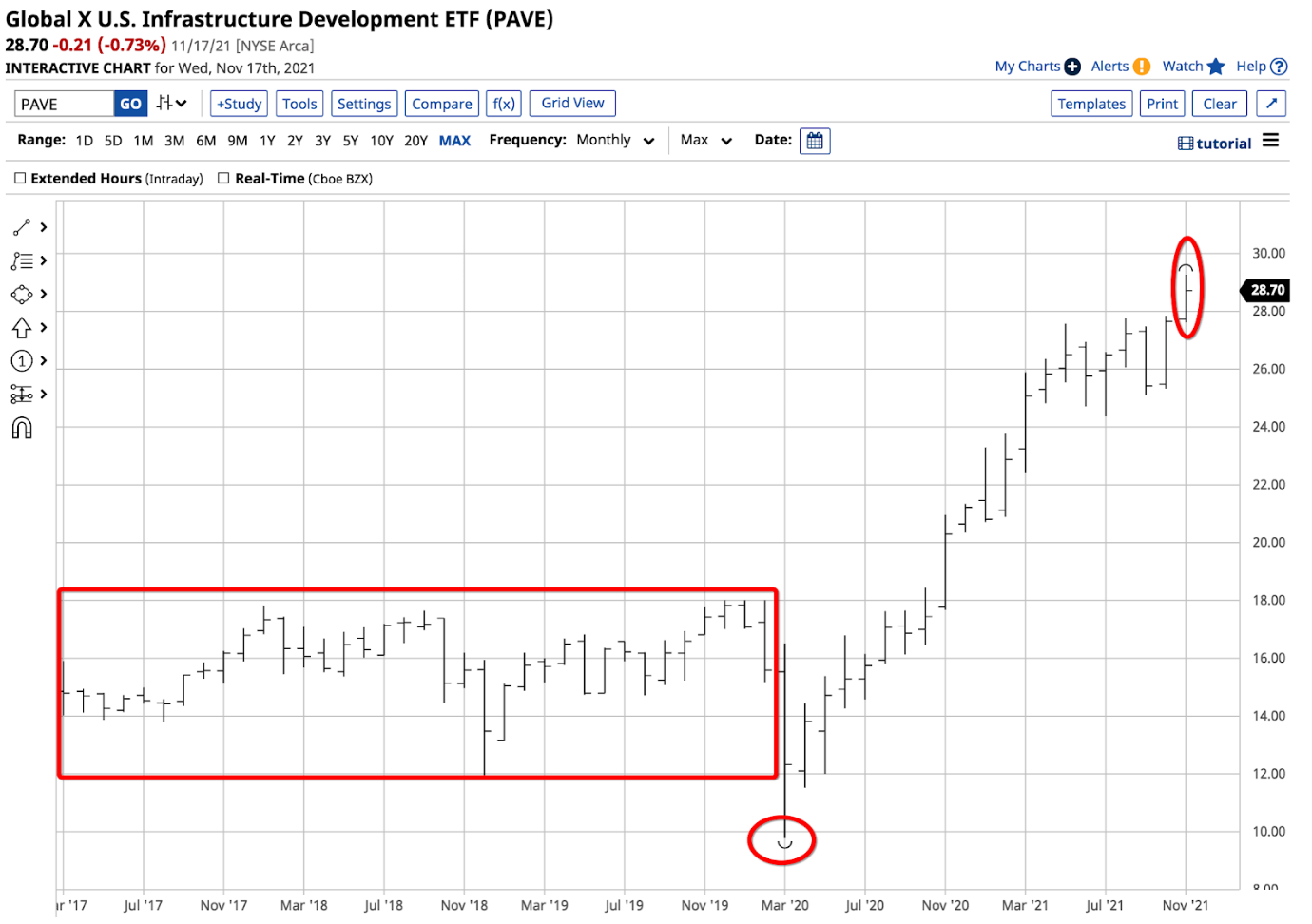Screen dimensions: 1312x924
Task: Click the Help question mark icon
Action: pos(1279,67)
